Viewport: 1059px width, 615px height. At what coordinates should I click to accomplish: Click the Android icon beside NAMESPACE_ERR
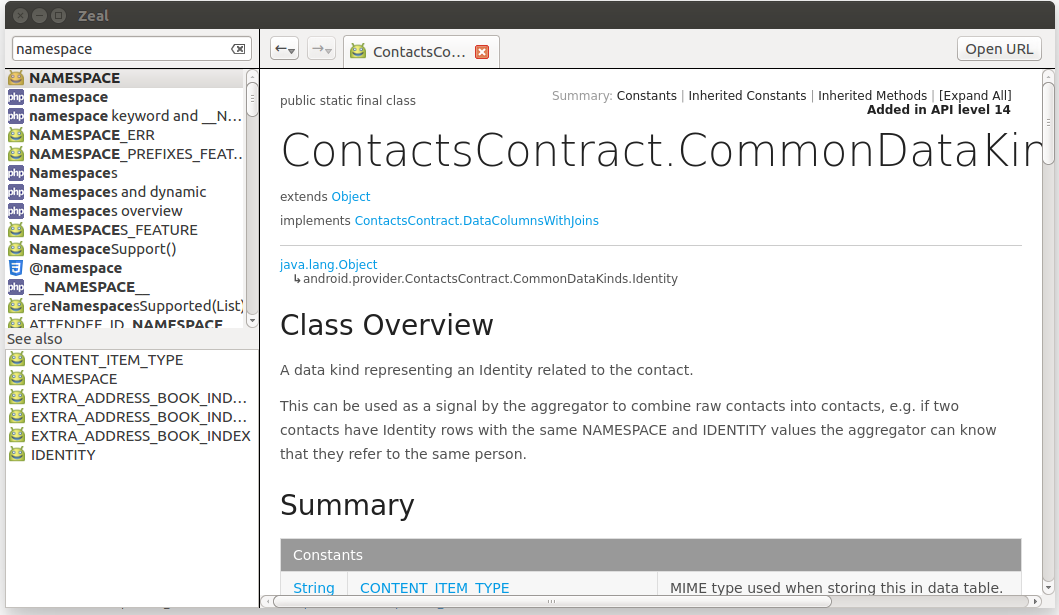click(x=15, y=135)
